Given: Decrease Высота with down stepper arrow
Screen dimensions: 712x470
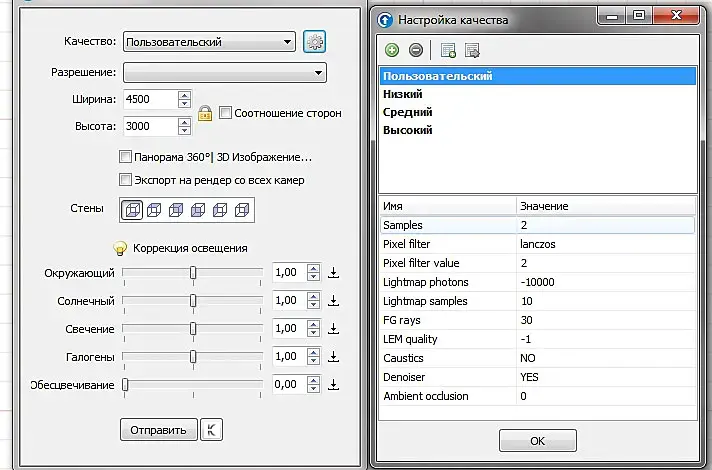Looking at the screenshot, I should [184, 130].
